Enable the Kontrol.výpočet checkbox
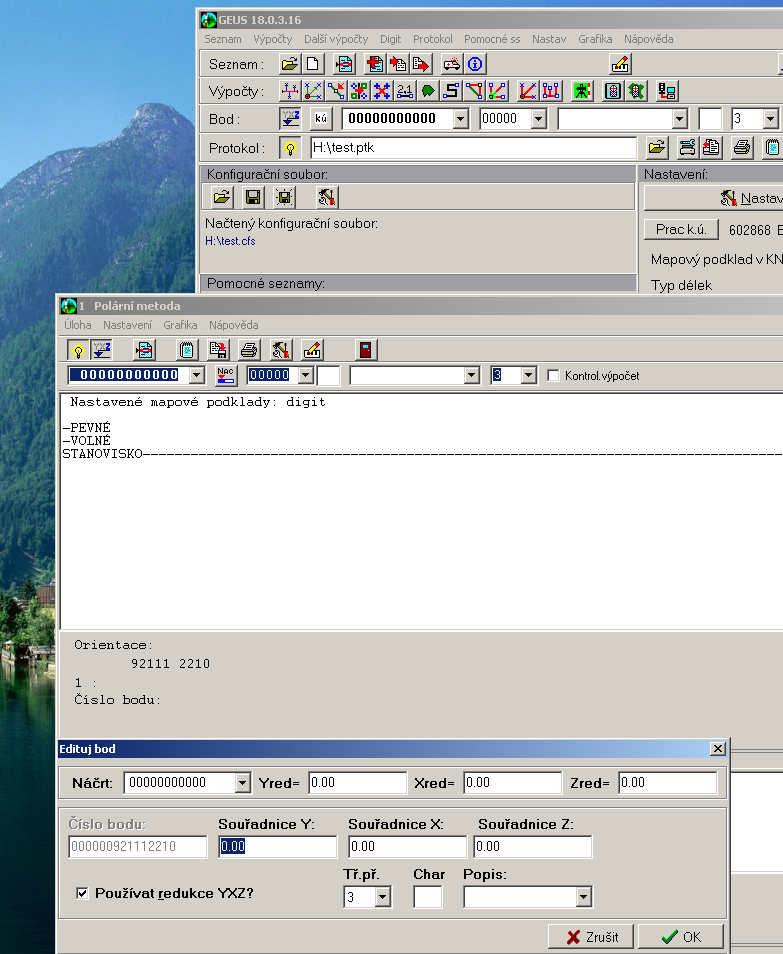The height and width of the screenshot is (954, 783). click(x=554, y=376)
